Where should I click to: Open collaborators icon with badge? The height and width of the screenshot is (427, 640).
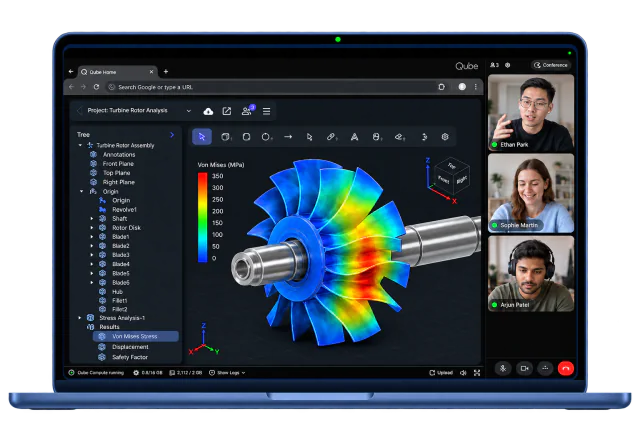tap(247, 110)
